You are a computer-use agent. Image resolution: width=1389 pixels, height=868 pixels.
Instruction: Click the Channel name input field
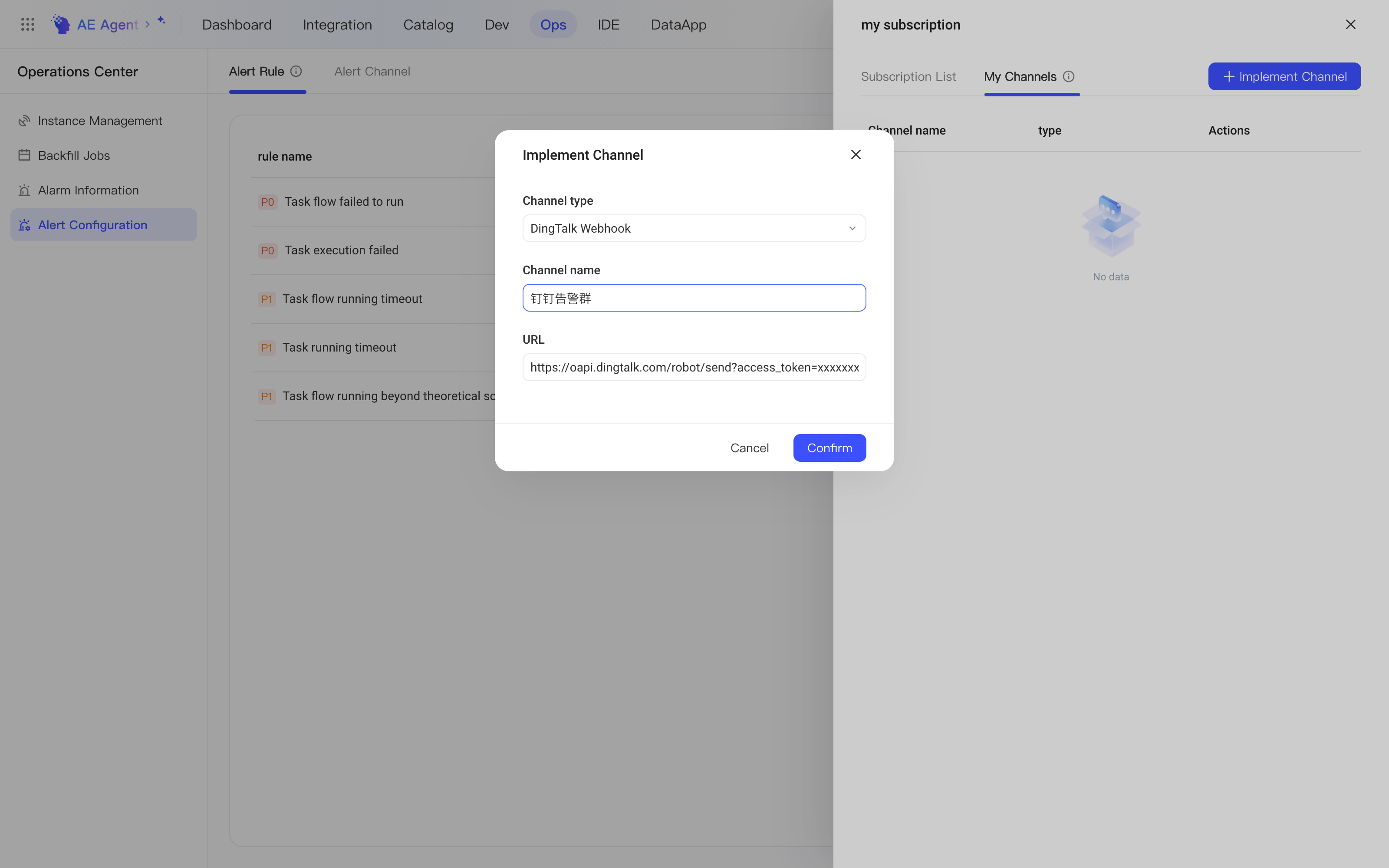pos(694,298)
